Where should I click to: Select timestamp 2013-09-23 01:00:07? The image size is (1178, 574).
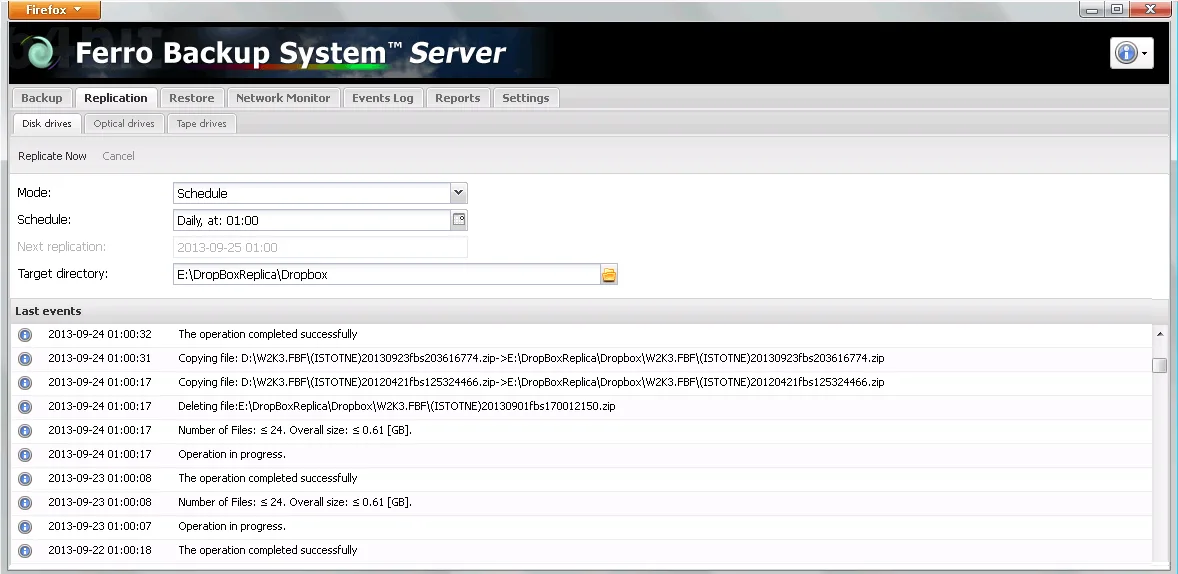point(100,527)
